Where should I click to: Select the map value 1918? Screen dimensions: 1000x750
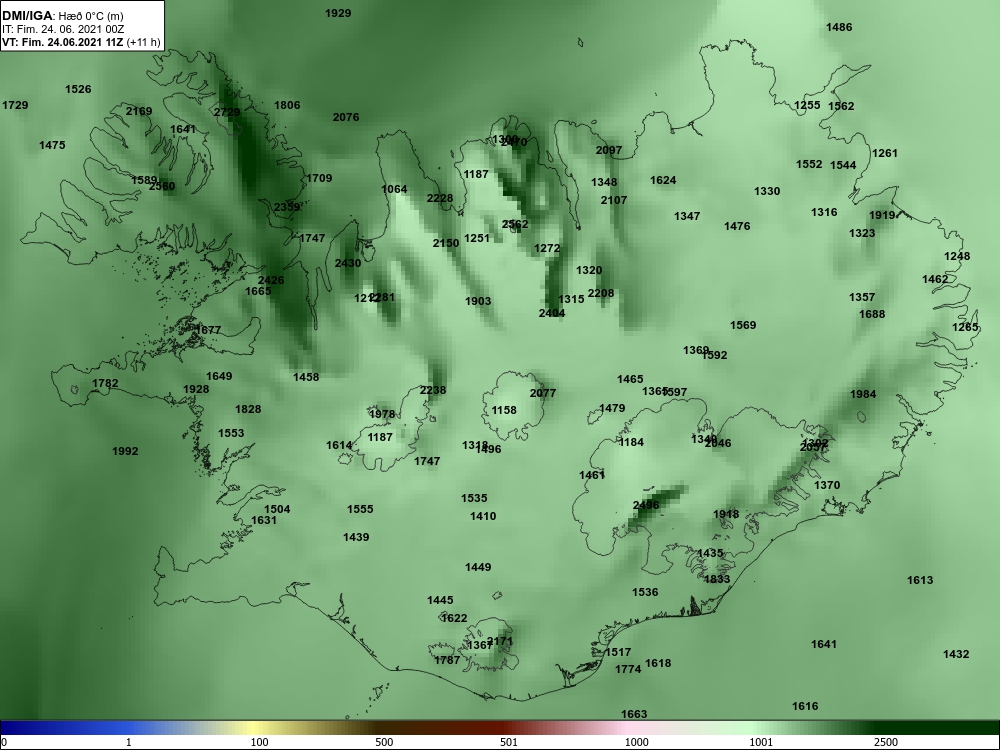point(726,514)
